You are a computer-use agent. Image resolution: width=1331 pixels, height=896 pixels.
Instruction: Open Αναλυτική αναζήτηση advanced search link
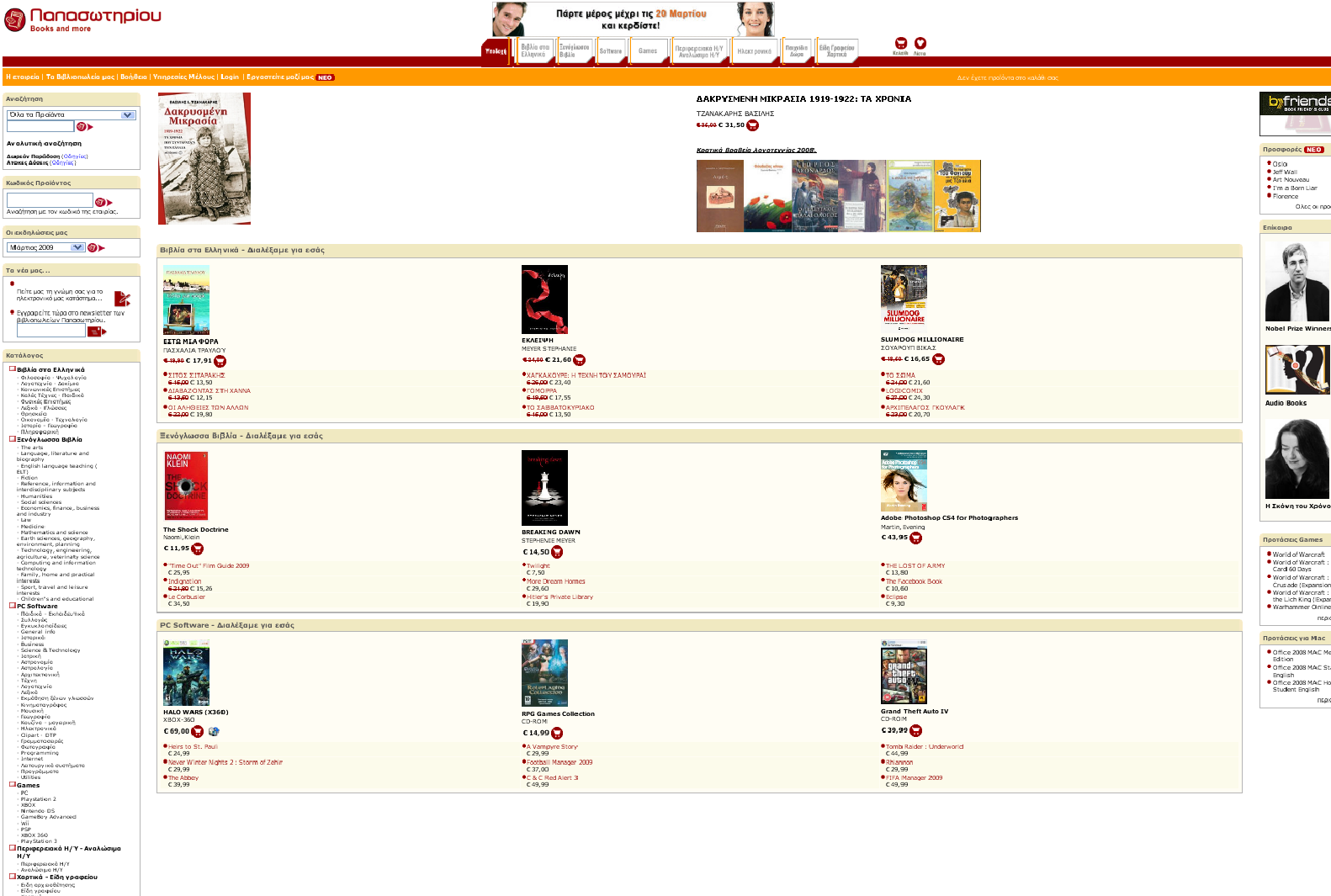(45, 144)
